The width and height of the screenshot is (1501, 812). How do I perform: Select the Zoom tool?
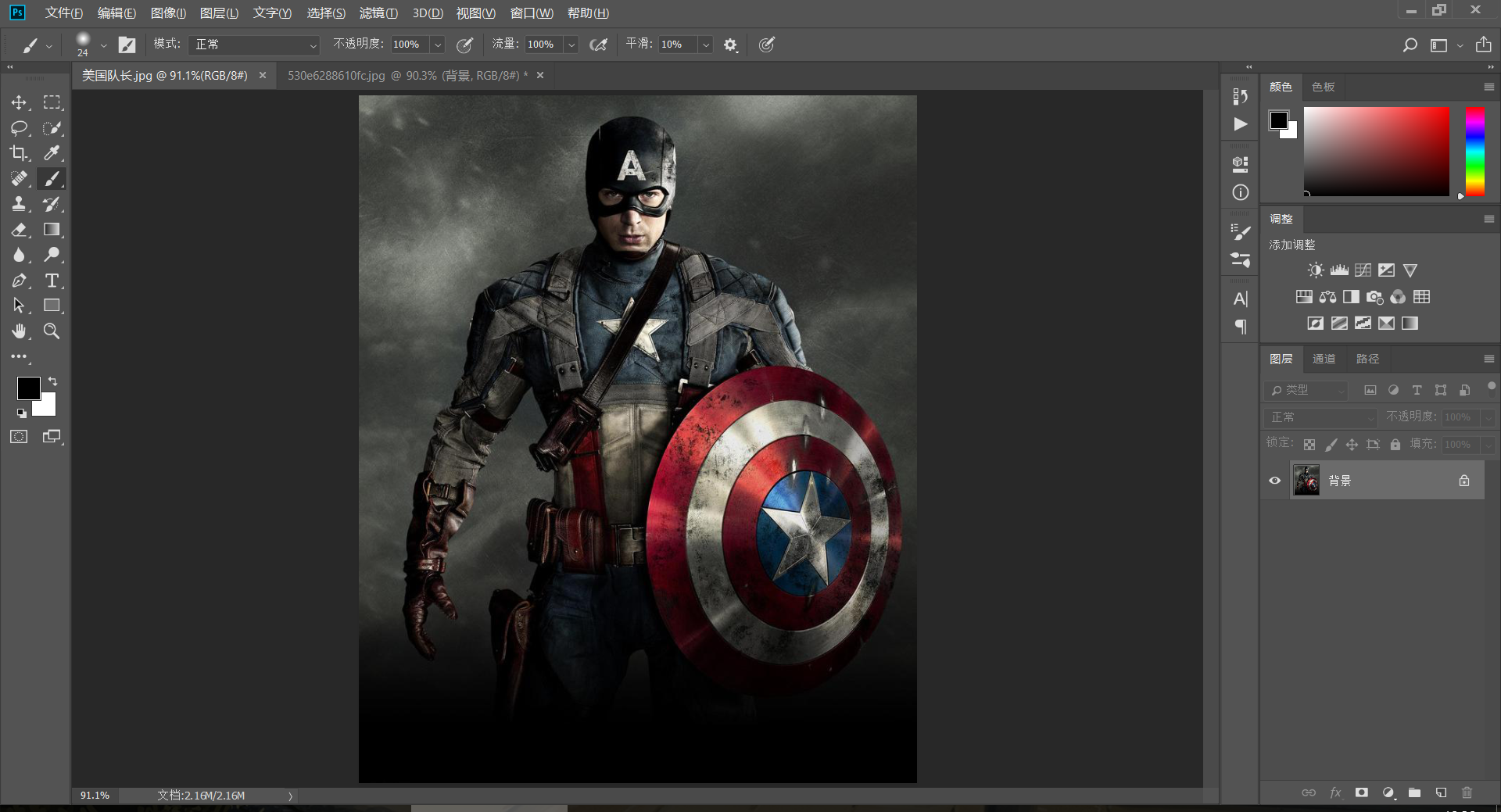52,331
